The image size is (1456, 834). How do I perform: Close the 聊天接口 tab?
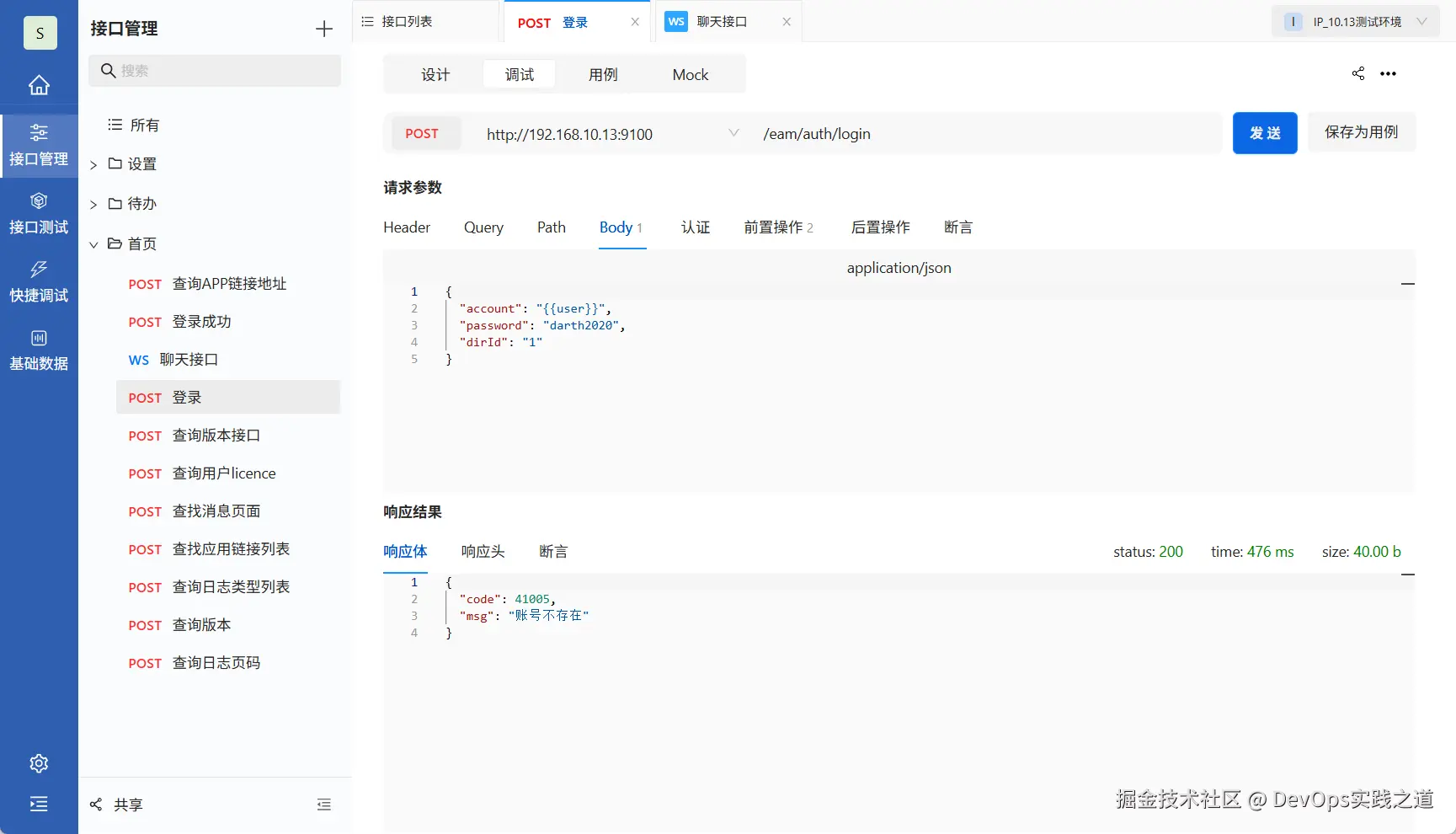click(787, 22)
